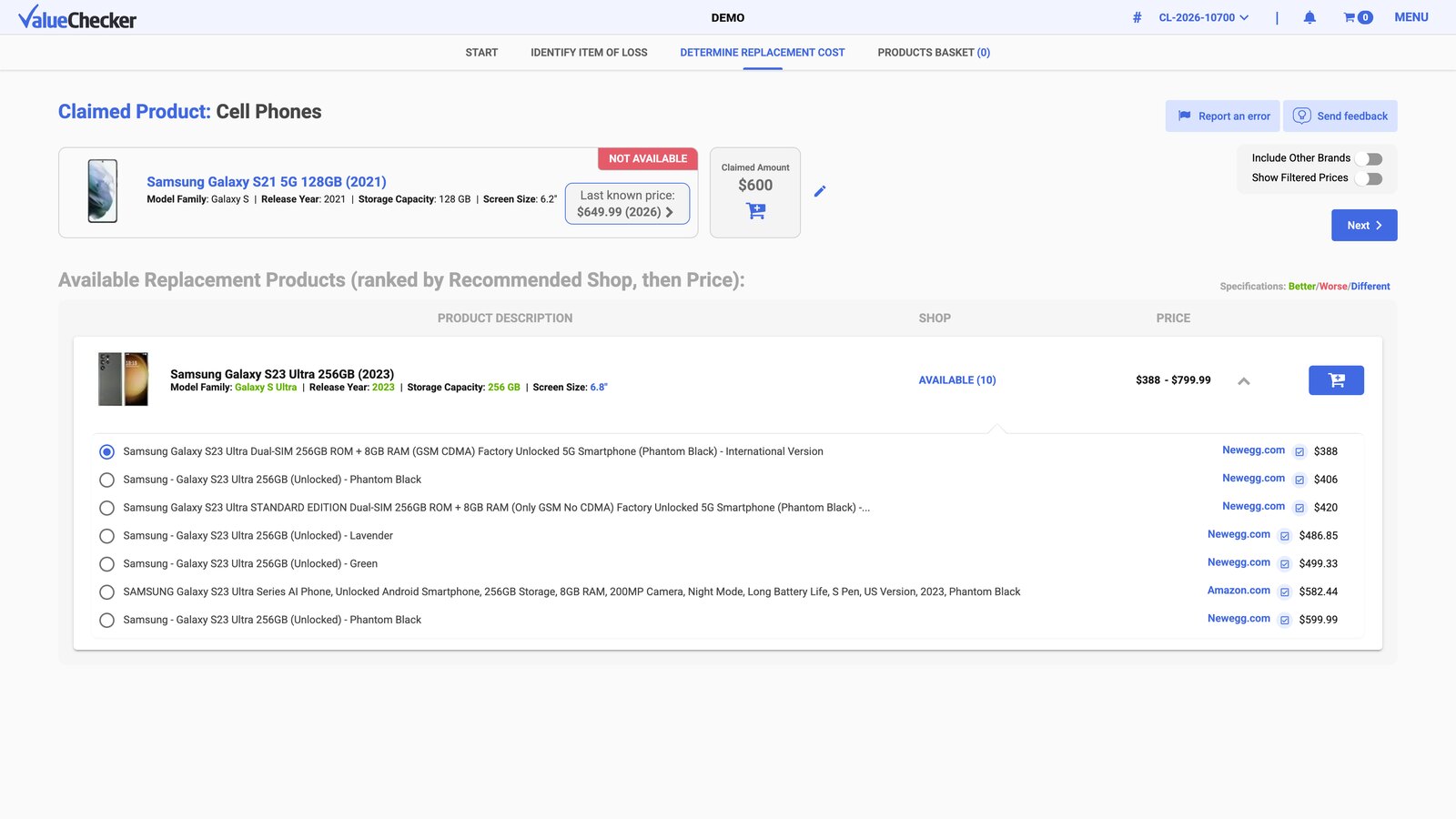Open the PRODUCTS BASKET tab
1456x819 pixels.
[934, 53]
